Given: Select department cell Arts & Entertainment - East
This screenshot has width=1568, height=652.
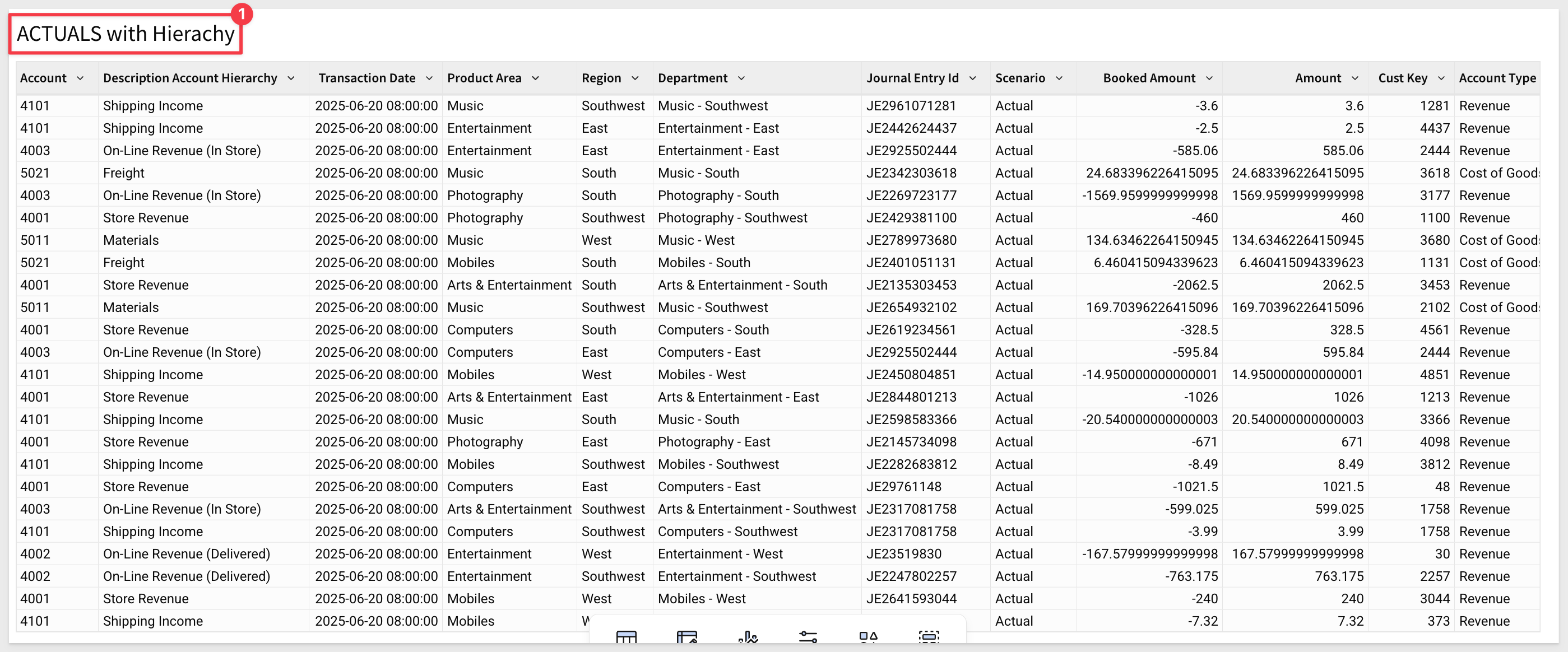Looking at the screenshot, I should click(x=739, y=397).
